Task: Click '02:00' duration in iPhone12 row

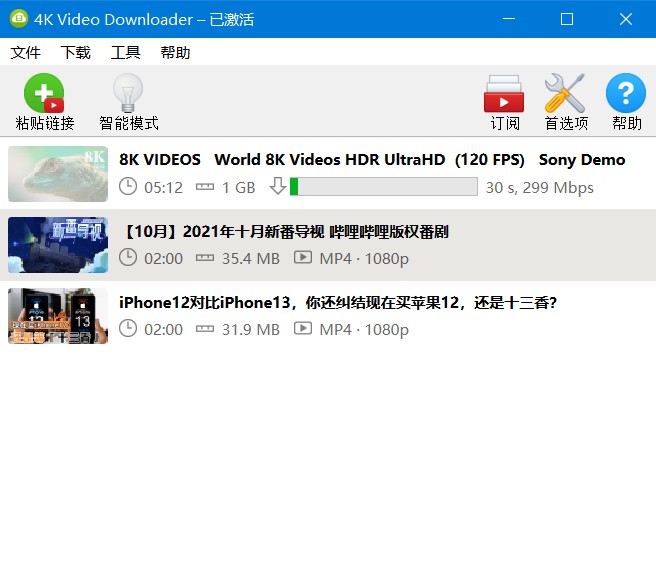Action: [x=164, y=330]
